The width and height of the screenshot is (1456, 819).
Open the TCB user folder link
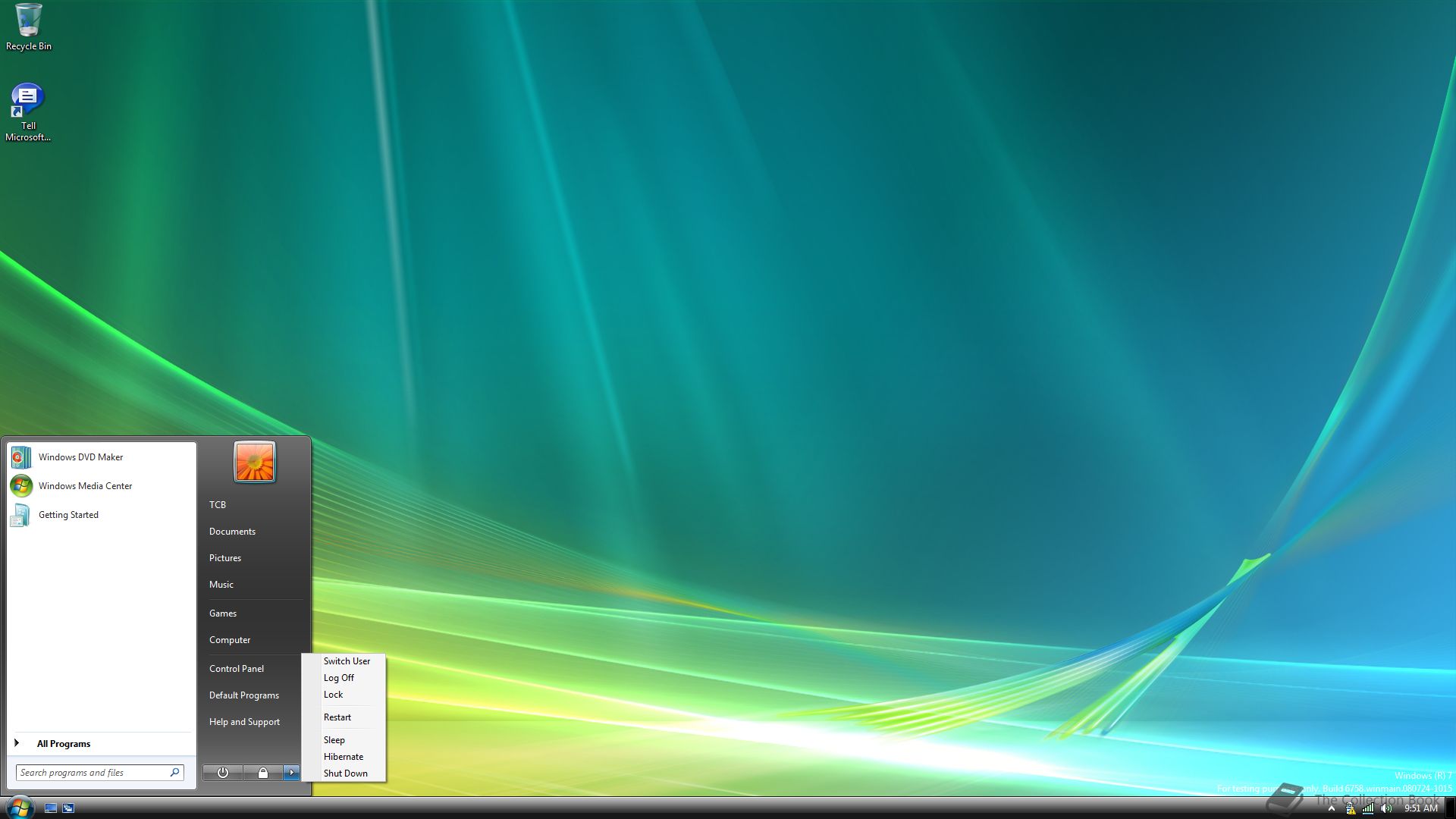coord(218,505)
